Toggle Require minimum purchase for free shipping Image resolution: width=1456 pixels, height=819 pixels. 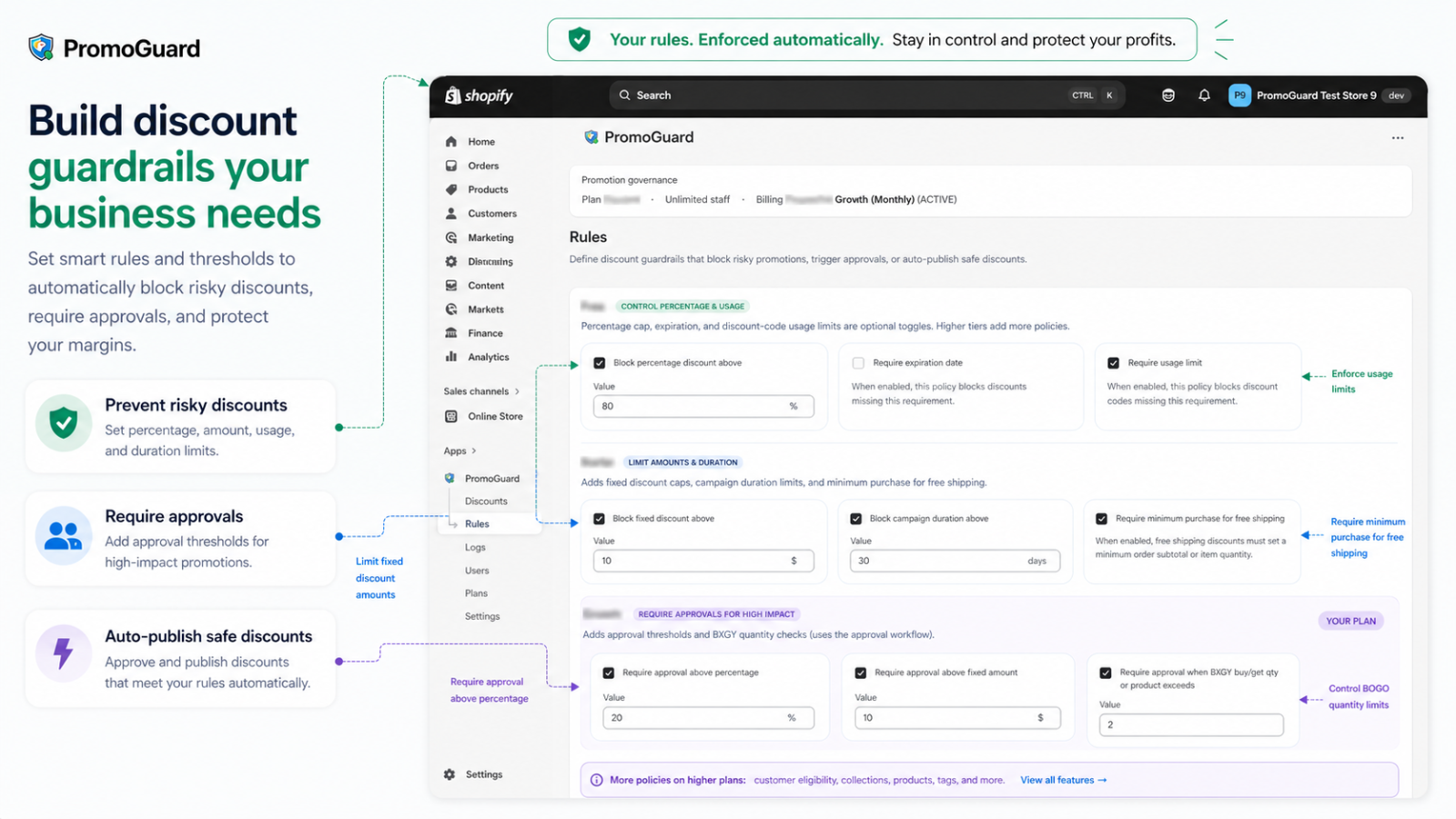(x=1102, y=519)
